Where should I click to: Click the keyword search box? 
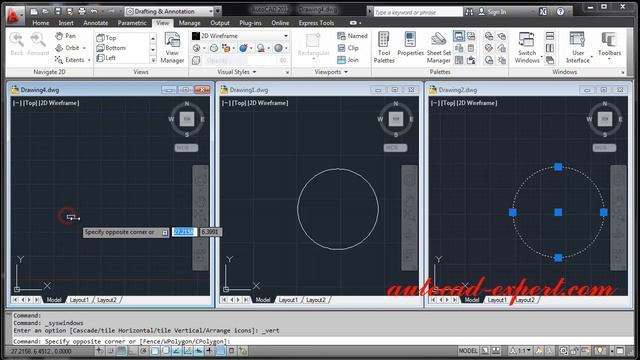tap(418, 12)
